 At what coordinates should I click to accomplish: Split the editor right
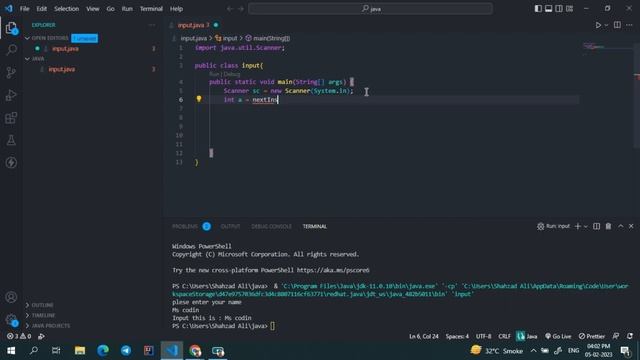(617, 25)
